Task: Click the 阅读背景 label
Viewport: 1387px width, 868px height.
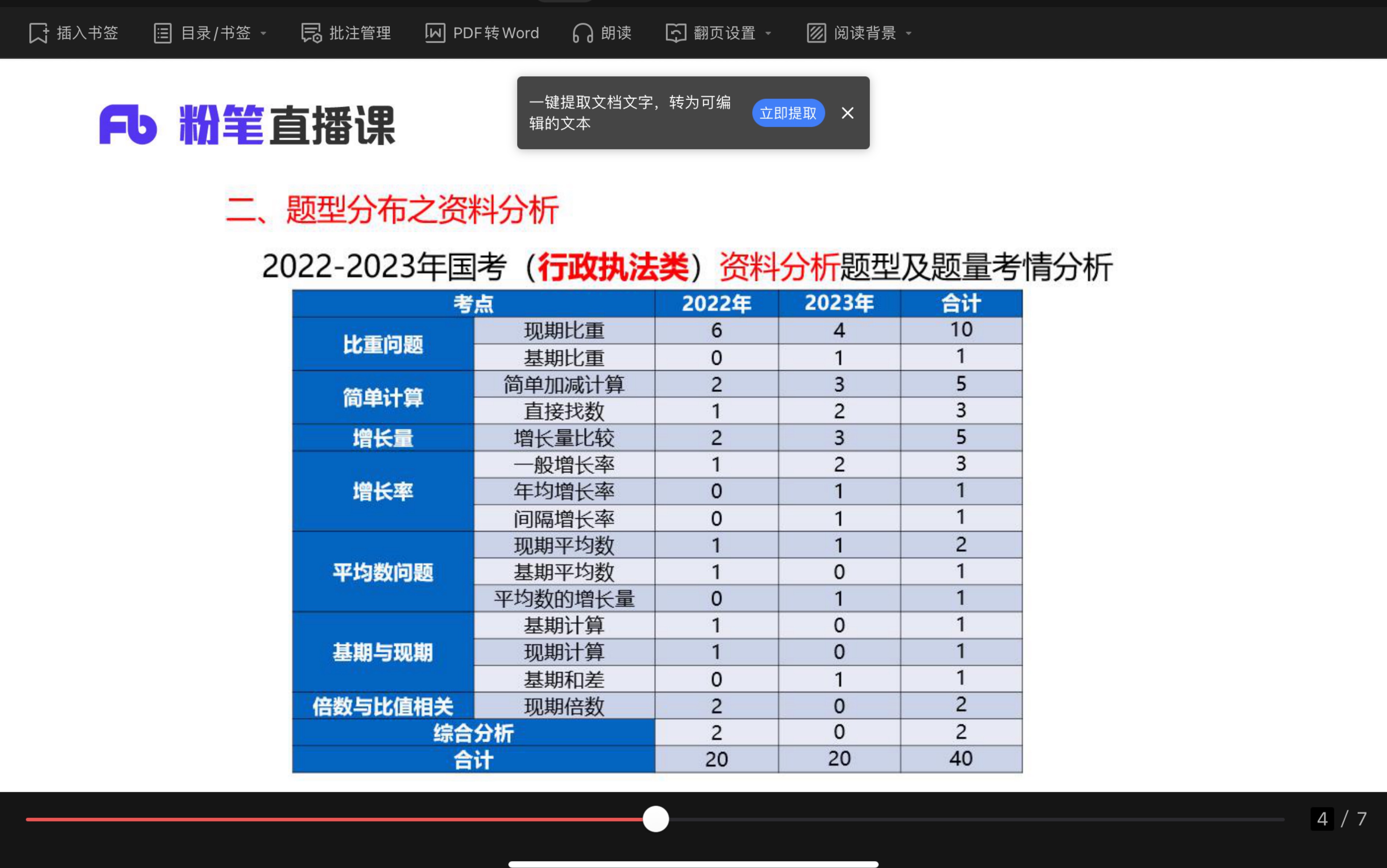Action: [865, 33]
